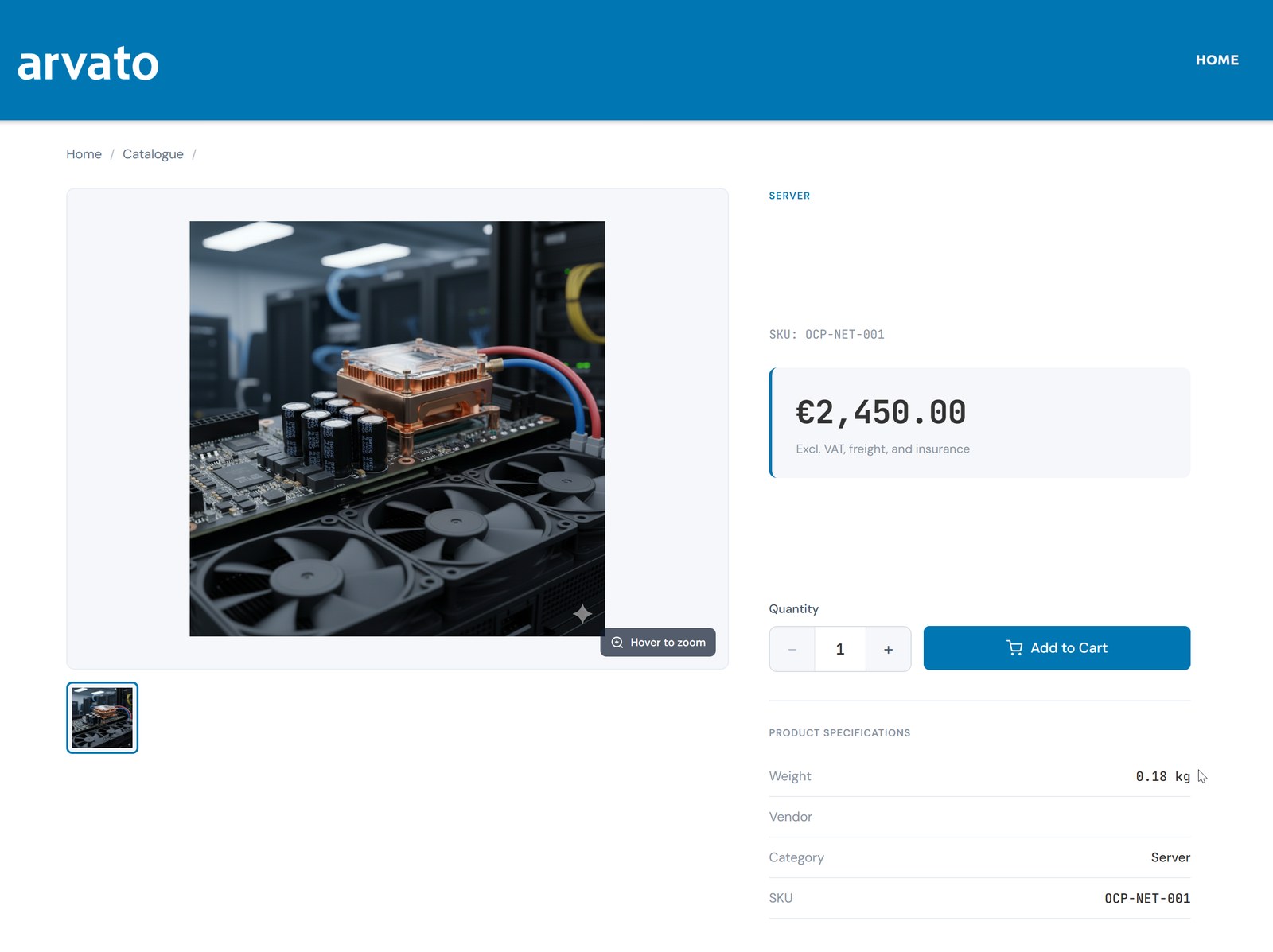Image resolution: width=1273 pixels, height=952 pixels.
Task: Click the Vendor specification label
Action: (790, 817)
